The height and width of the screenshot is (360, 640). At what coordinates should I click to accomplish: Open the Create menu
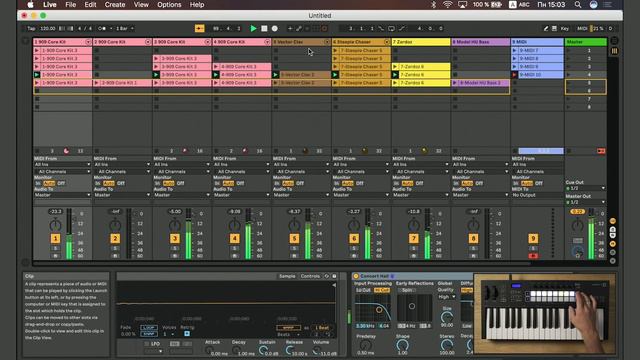tap(115, 5)
